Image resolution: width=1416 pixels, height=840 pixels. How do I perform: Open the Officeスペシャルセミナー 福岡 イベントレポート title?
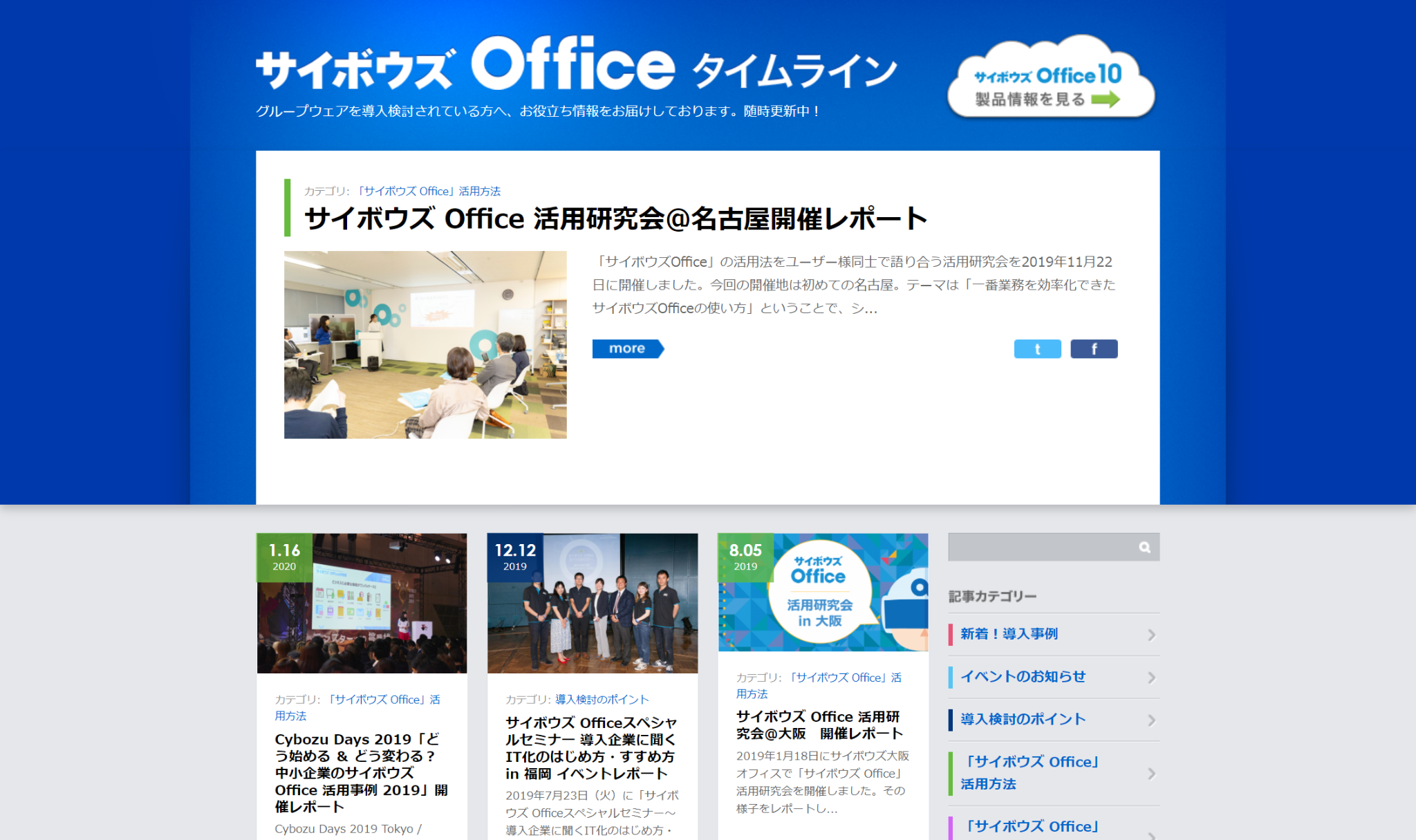[x=591, y=748]
